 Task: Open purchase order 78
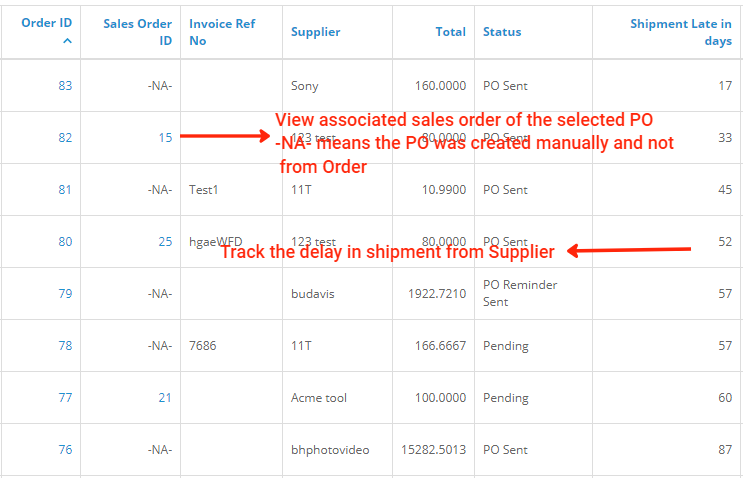click(x=65, y=346)
